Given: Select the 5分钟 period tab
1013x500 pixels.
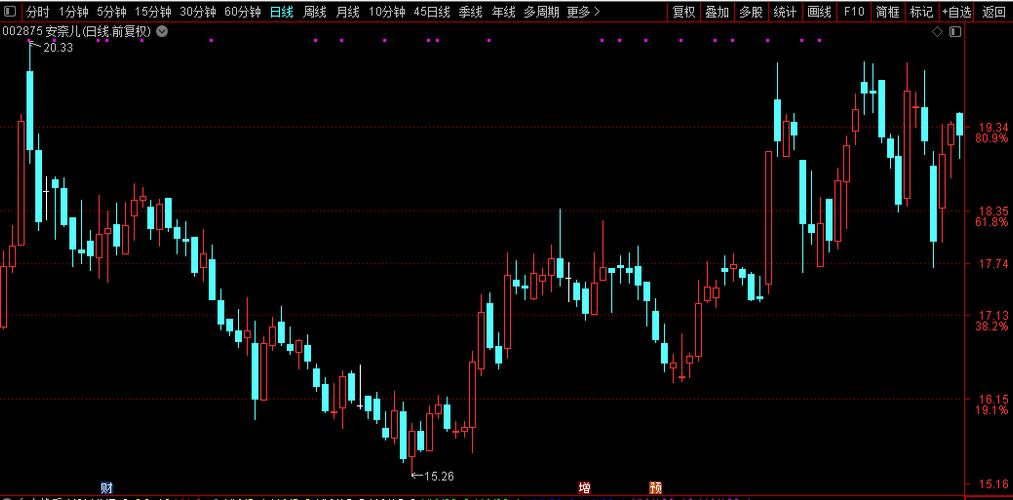Looking at the screenshot, I should pos(111,12).
